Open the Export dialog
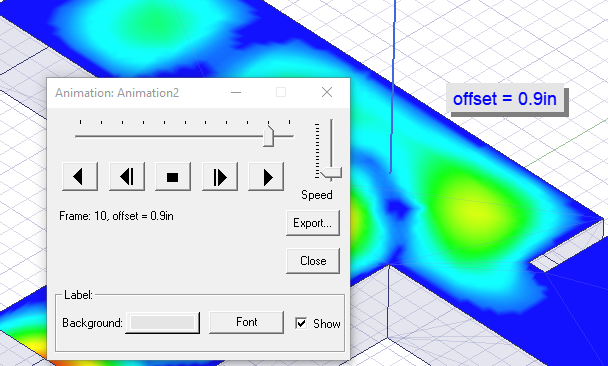 pyautogui.click(x=313, y=223)
